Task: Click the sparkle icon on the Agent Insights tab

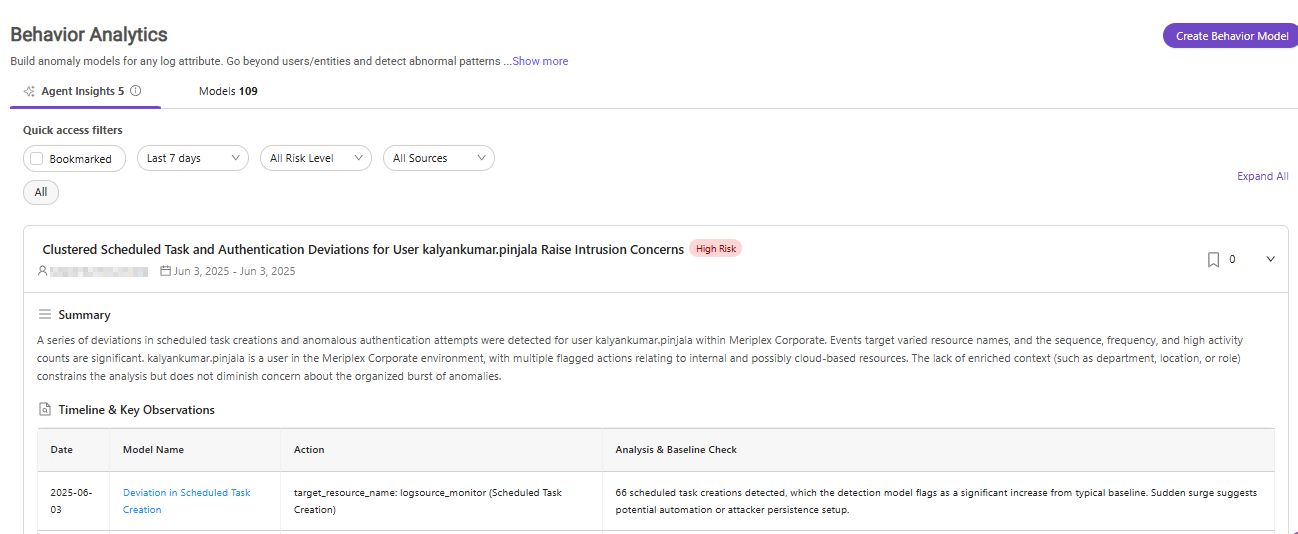Action: point(29,91)
